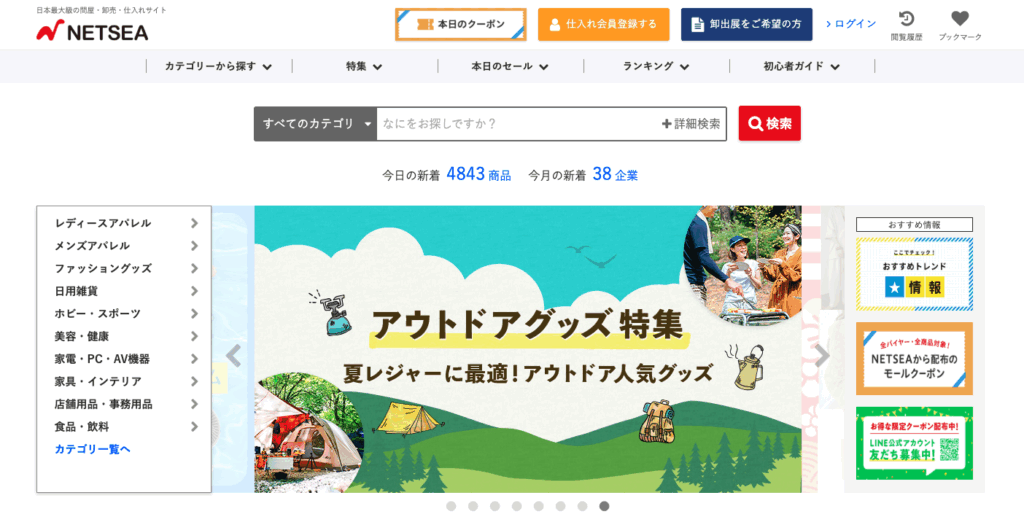Select the first carousel dot indicator
Image resolution: width=1024 pixels, height=522 pixels.
tap(451, 506)
